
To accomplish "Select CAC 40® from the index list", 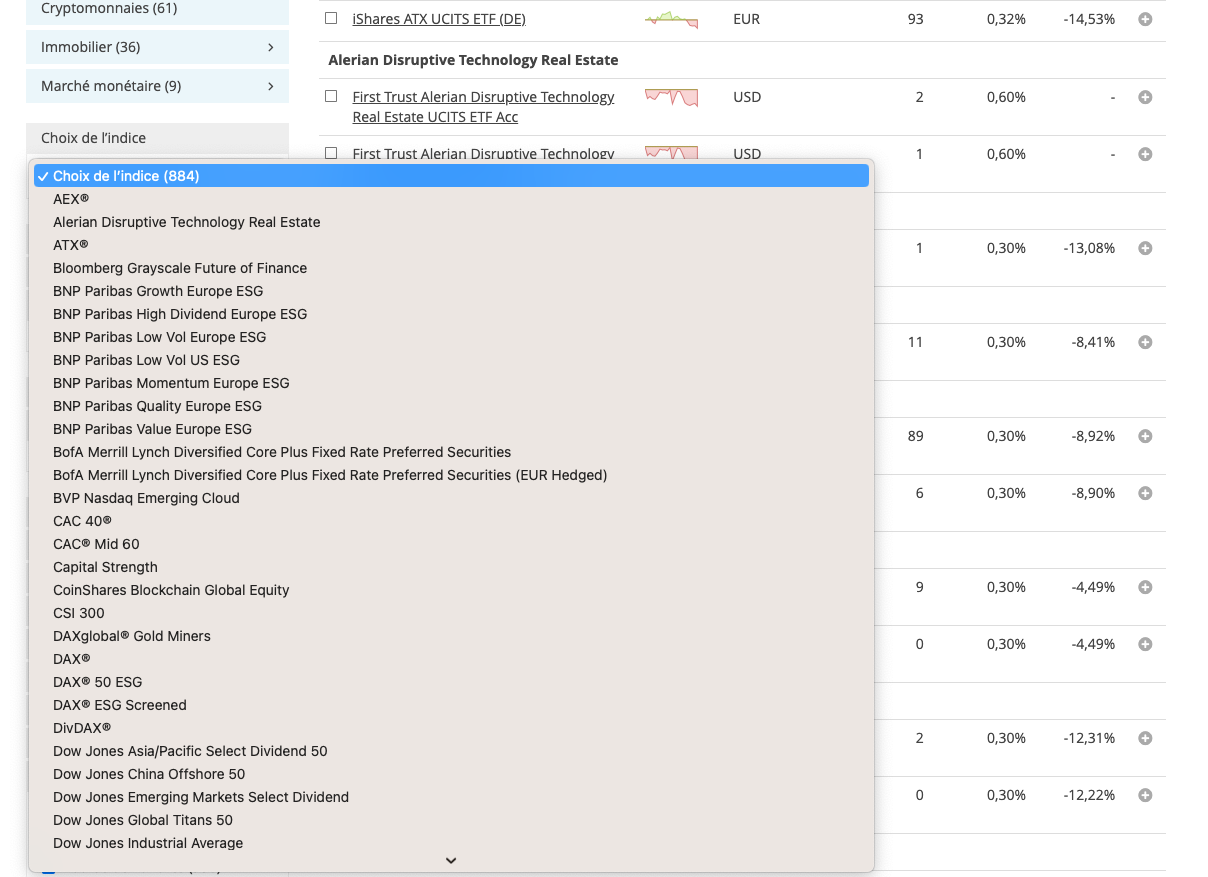I will [x=82, y=521].
